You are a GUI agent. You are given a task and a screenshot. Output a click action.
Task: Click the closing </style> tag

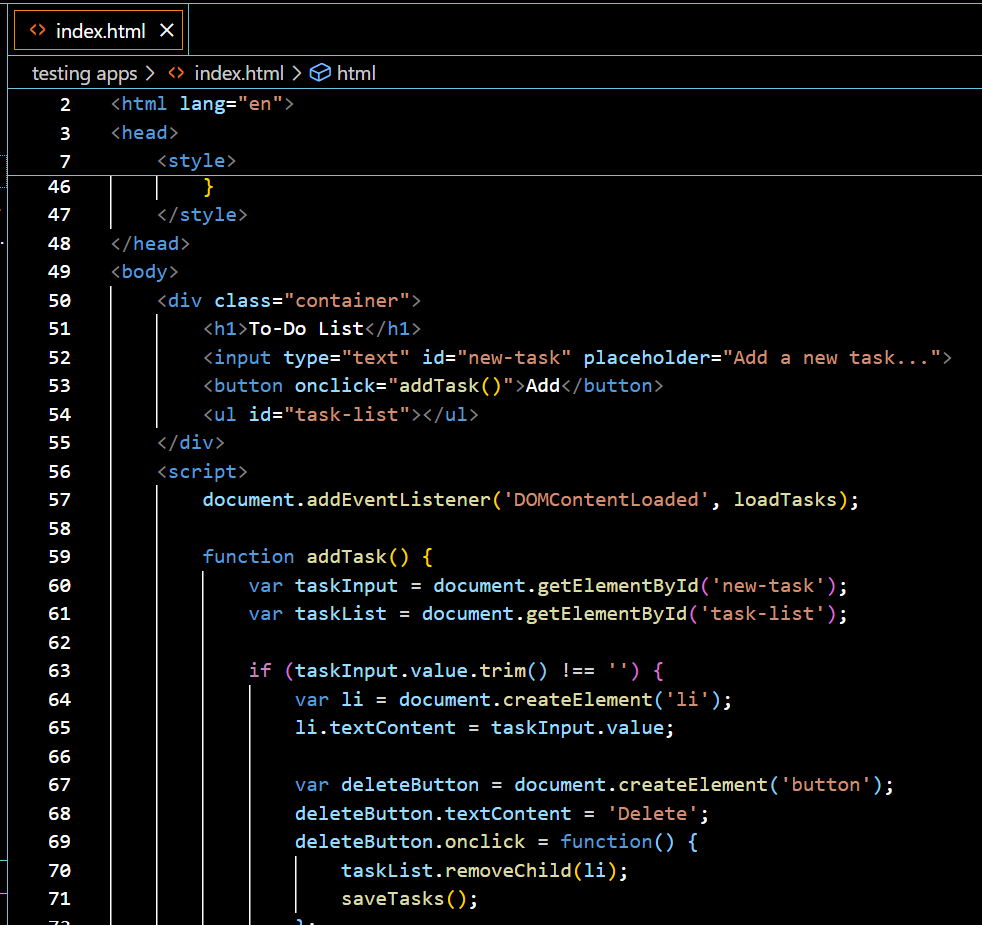(202, 215)
